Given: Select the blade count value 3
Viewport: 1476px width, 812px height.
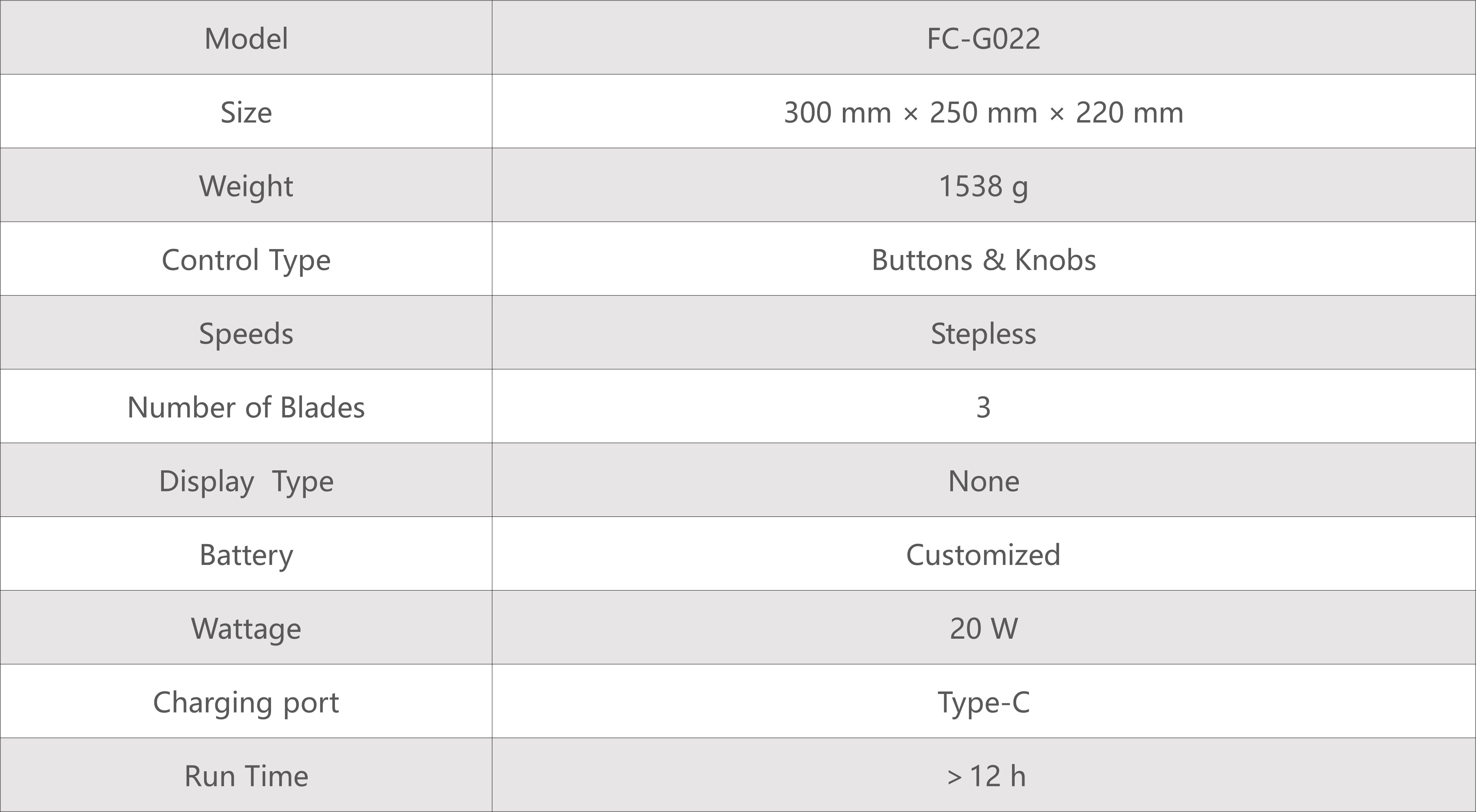Looking at the screenshot, I should point(983,408).
